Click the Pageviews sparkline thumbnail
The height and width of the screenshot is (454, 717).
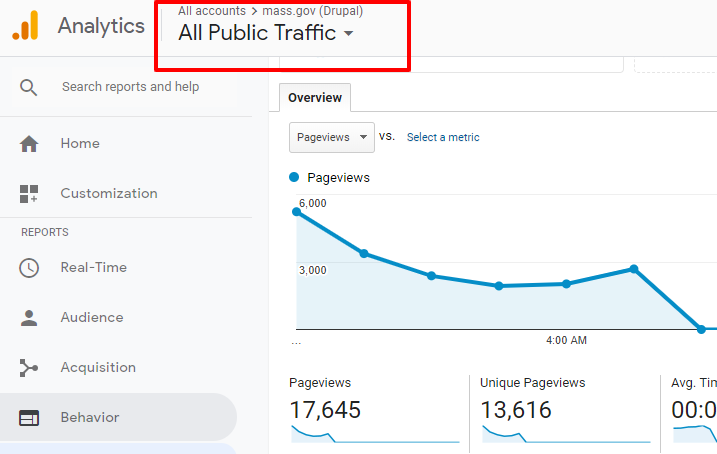point(375,434)
